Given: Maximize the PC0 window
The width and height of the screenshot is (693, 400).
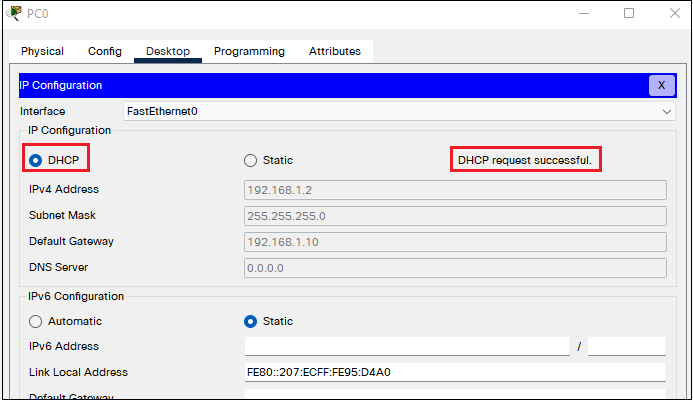Looking at the screenshot, I should 629,13.
